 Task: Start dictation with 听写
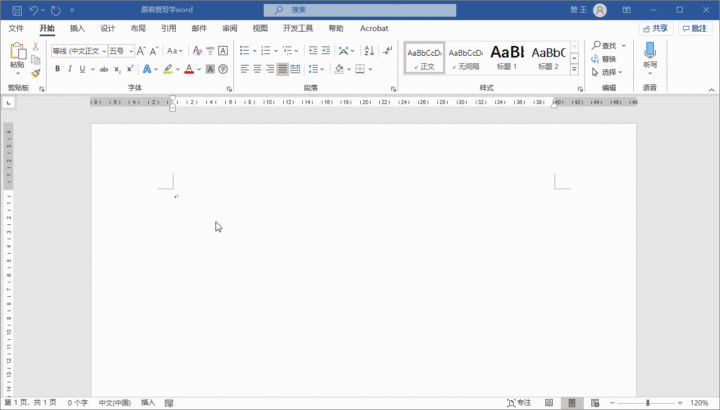coord(650,59)
